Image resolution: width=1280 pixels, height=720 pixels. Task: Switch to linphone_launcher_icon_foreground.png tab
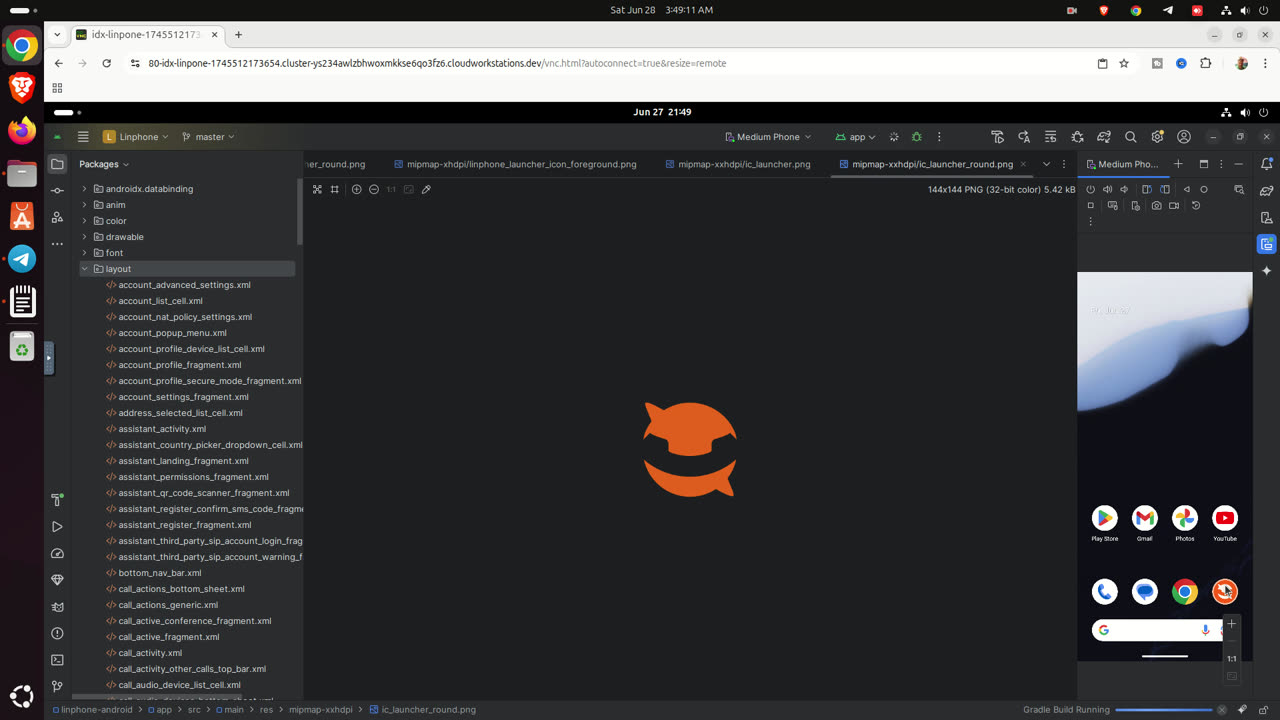(x=515, y=164)
